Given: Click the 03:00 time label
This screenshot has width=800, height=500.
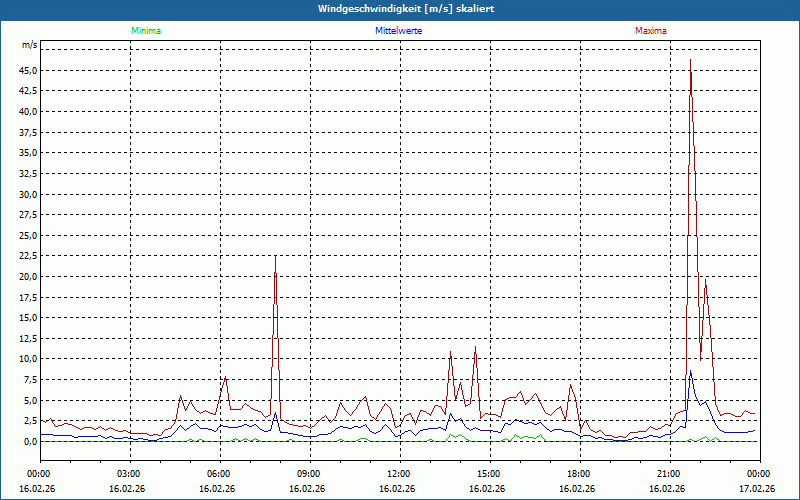Looking at the screenshot, I should (127, 474).
